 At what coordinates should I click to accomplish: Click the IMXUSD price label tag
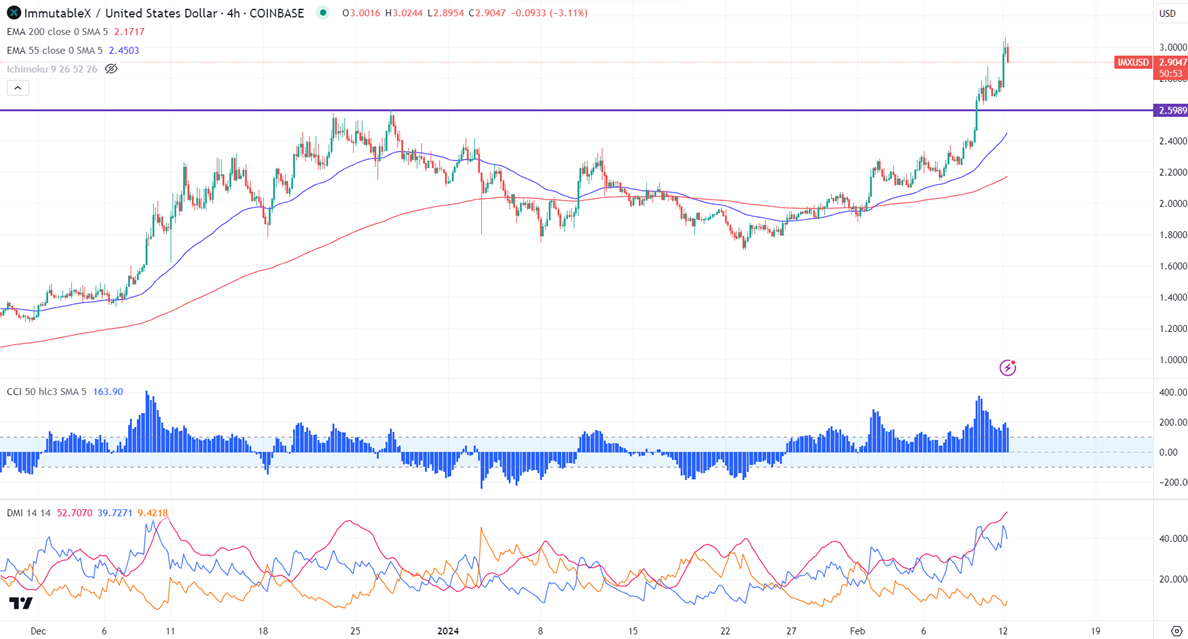(1133, 62)
